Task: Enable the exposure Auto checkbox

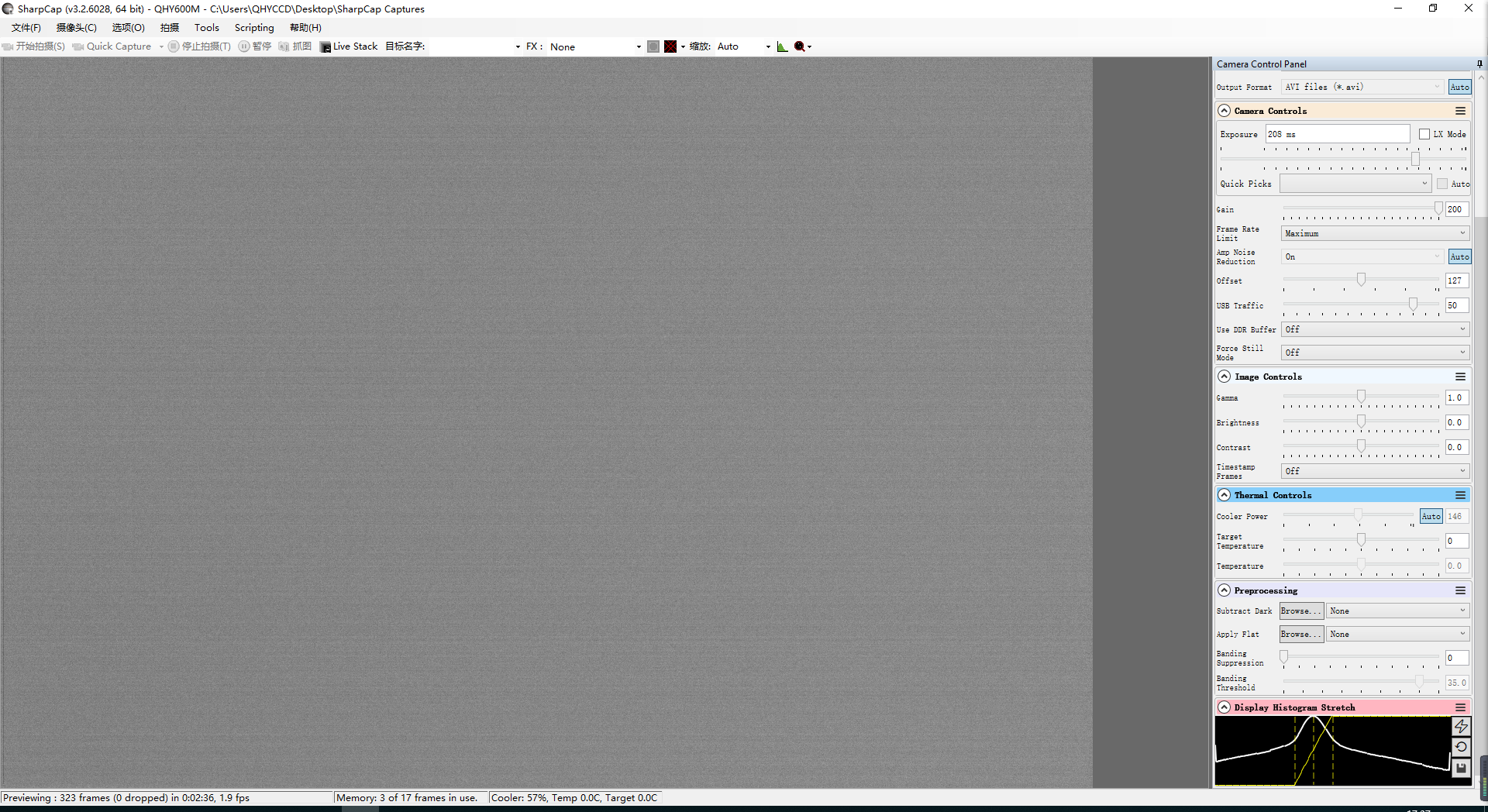Action: click(1442, 184)
